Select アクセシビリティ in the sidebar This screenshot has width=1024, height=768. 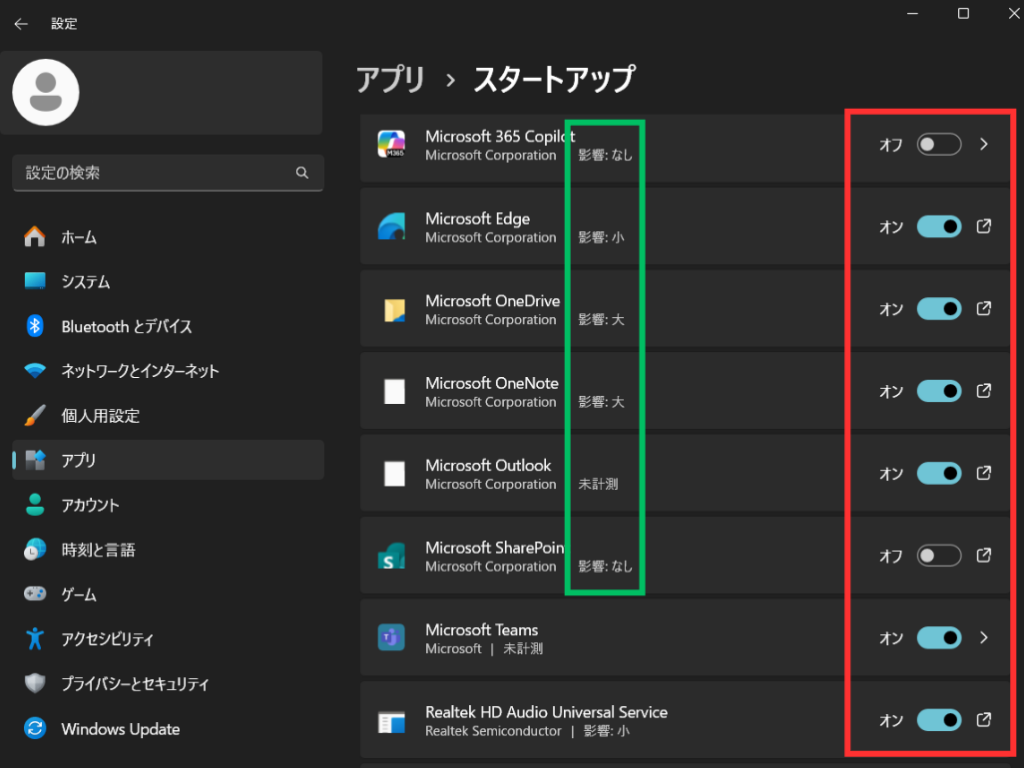tap(168, 639)
